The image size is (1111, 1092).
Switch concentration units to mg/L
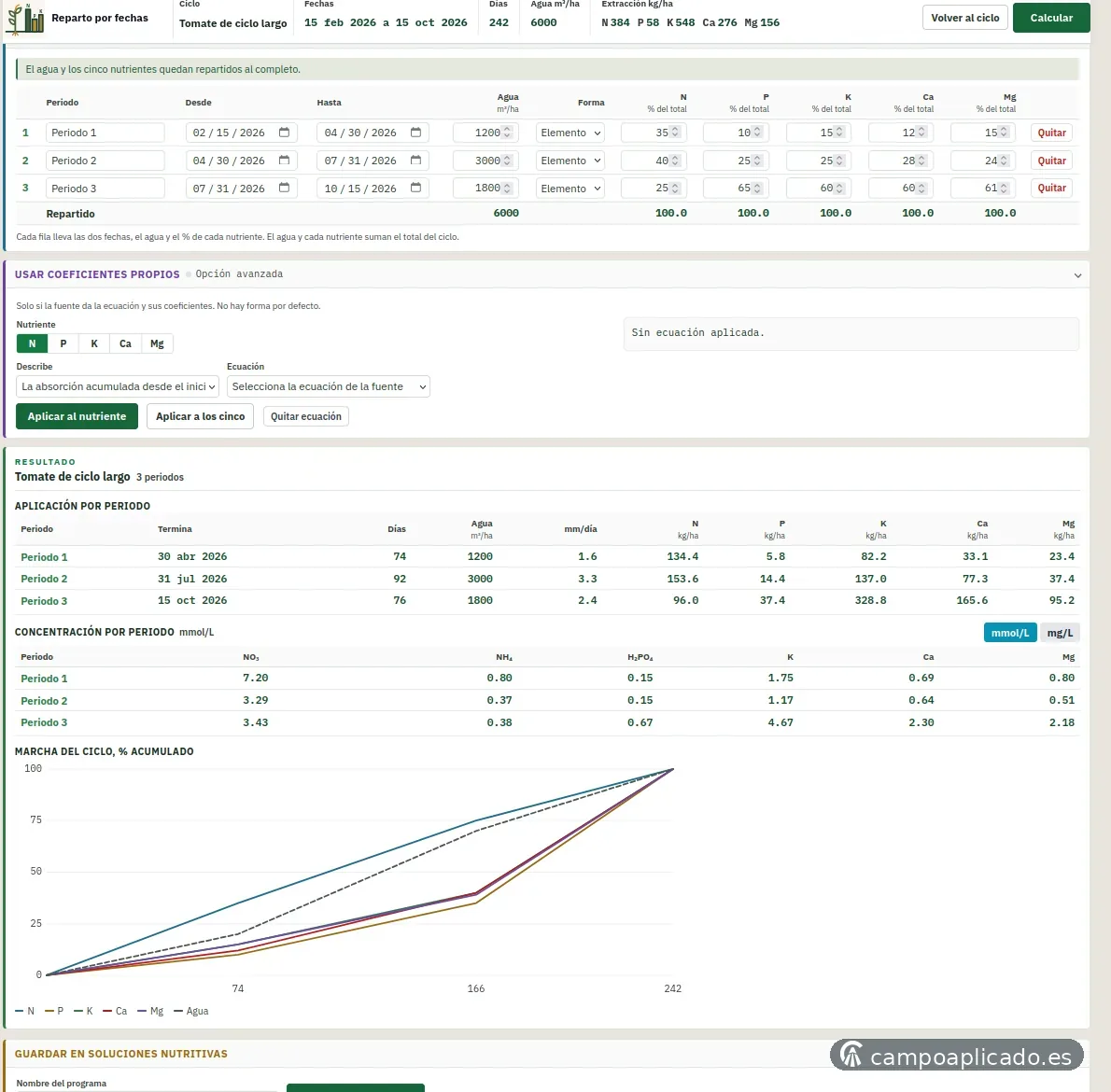(1060, 633)
